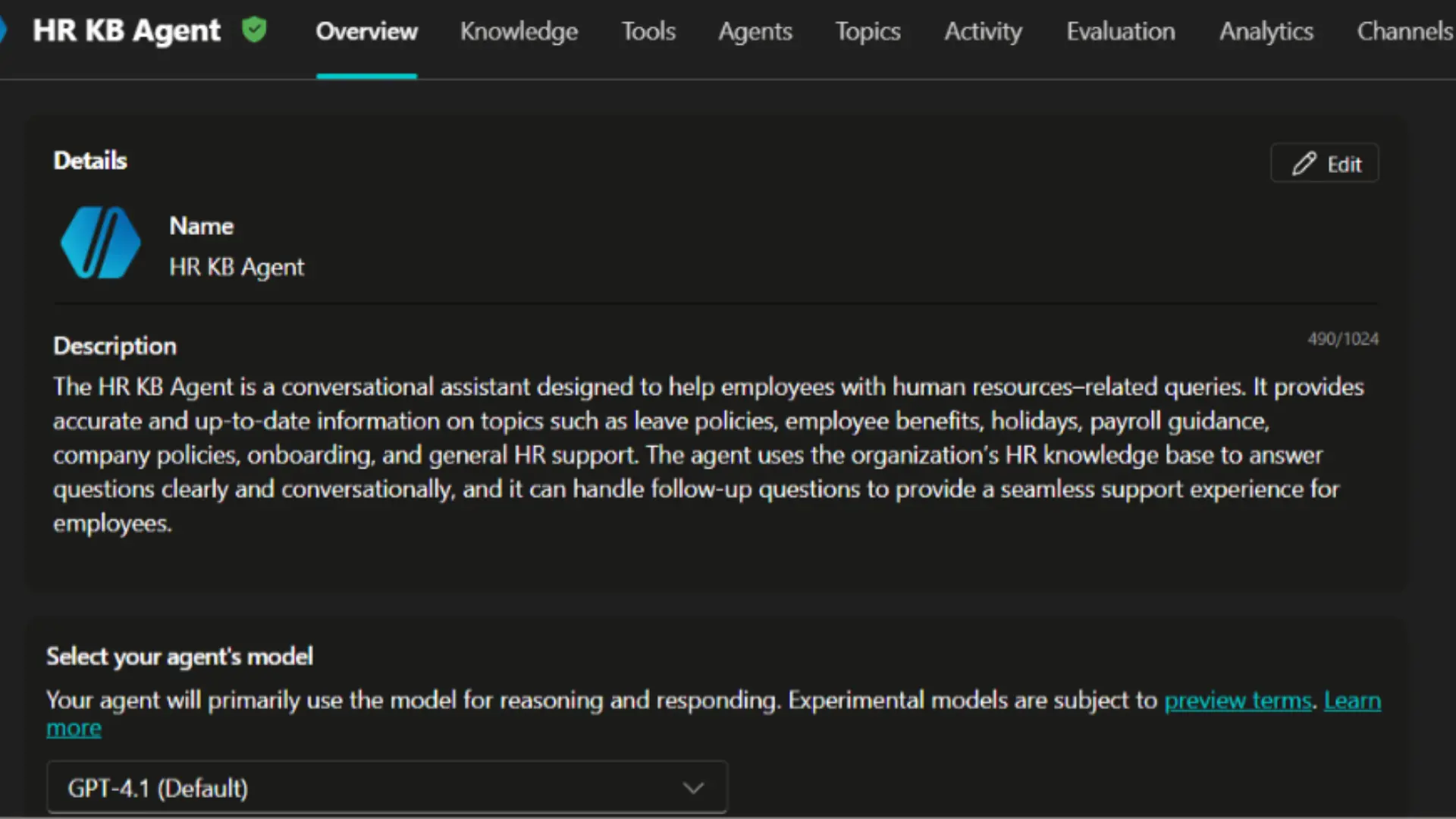
Task: Switch to the Analytics tab
Action: (1266, 32)
